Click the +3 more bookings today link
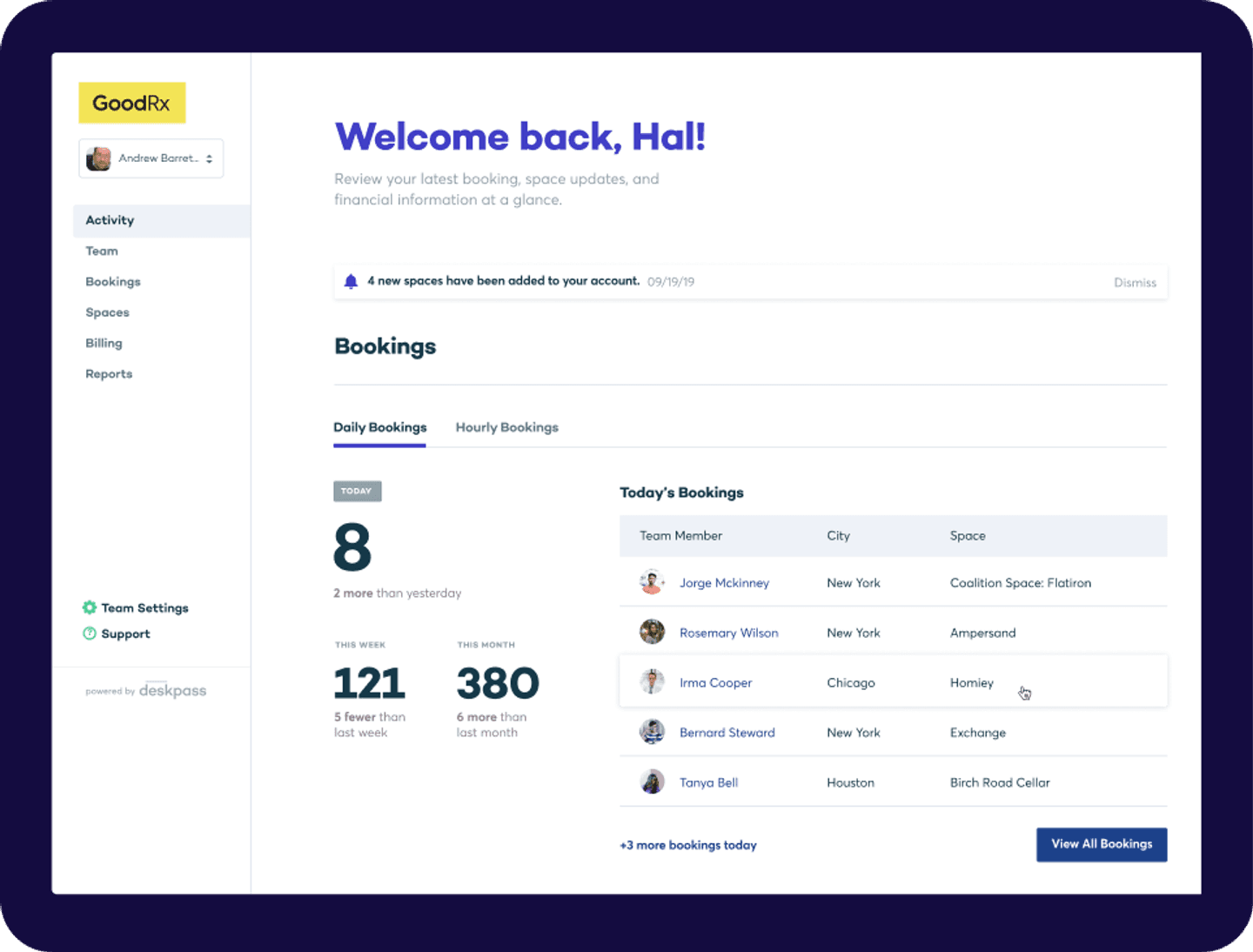1253x952 pixels. pos(687,845)
